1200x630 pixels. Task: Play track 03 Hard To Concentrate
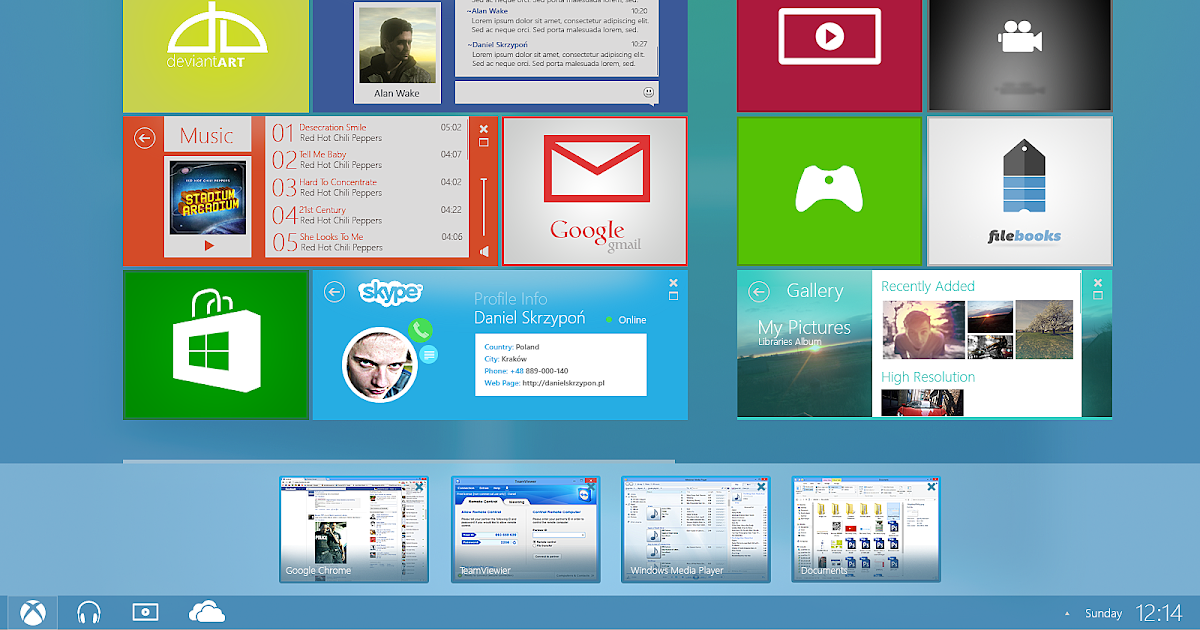[x=368, y=188]
